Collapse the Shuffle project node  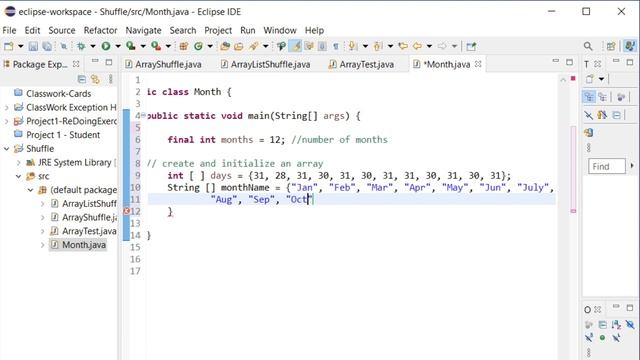(x=7, y=149)
